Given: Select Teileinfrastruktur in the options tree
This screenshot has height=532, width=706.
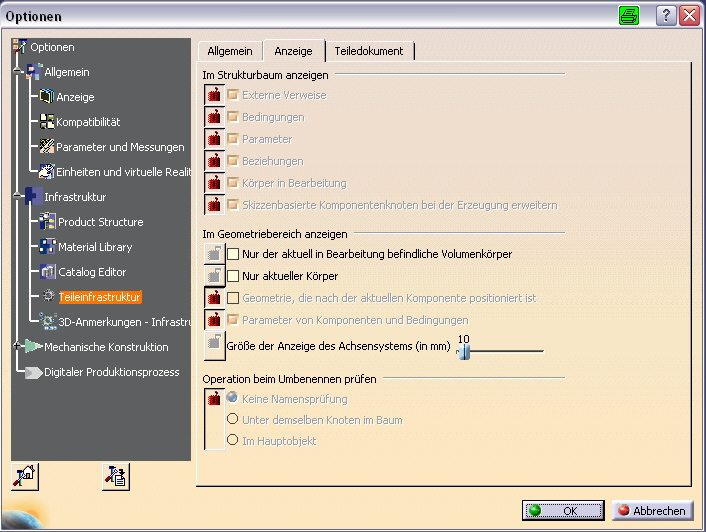Looking at the screenshot, I should pos(100,297).
